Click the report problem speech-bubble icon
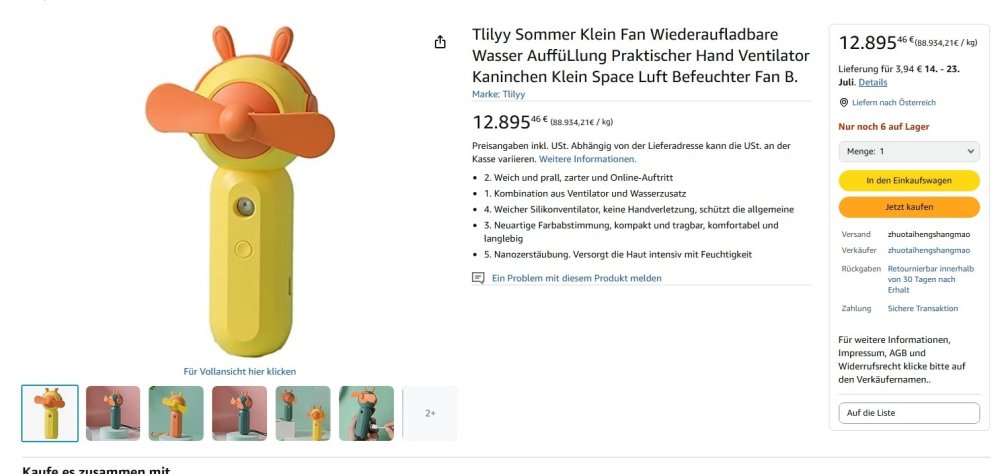The image size is (1000, 474). pyautogui.click(x=478, y=278)
